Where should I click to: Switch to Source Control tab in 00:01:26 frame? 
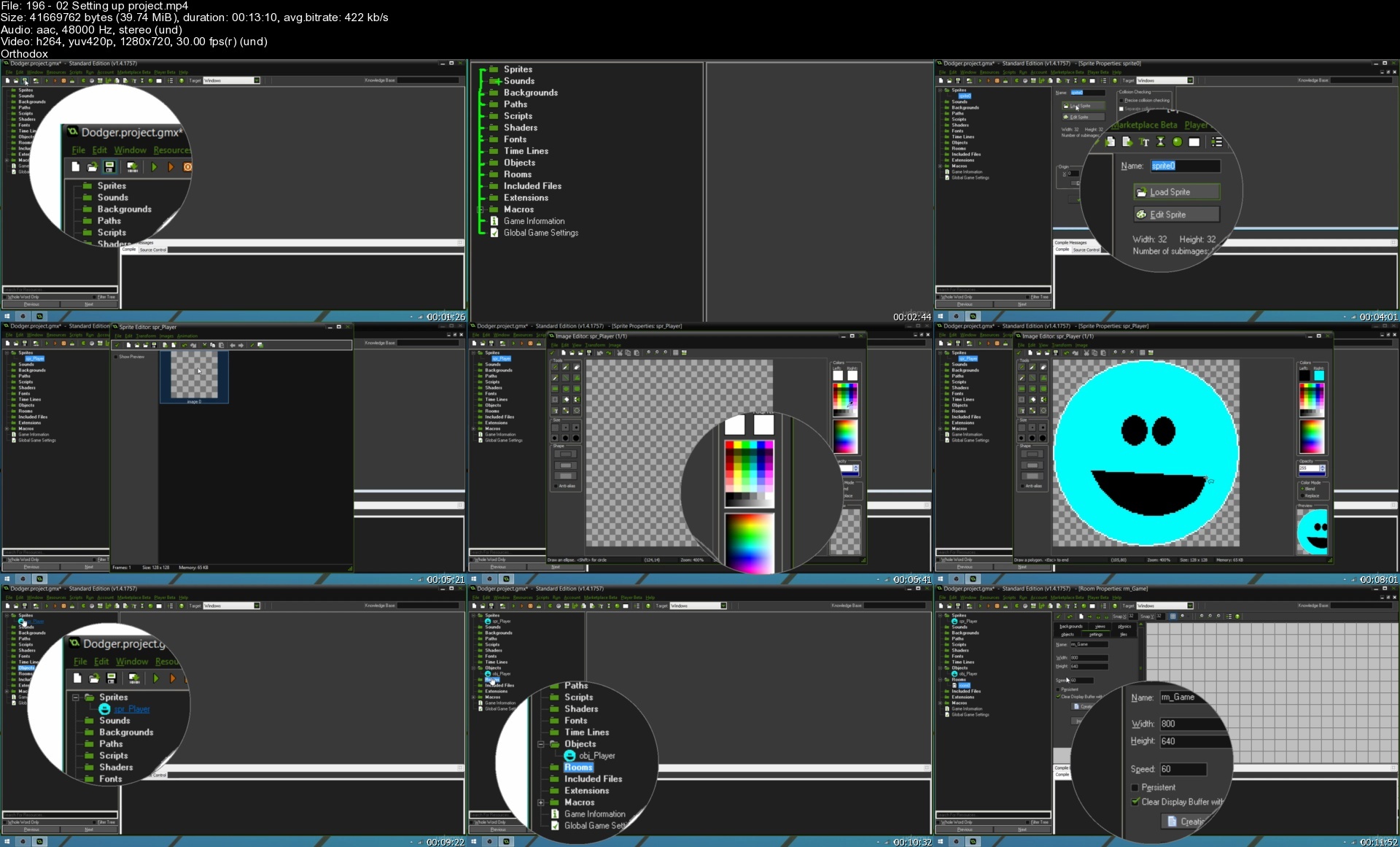click(153, 250)
